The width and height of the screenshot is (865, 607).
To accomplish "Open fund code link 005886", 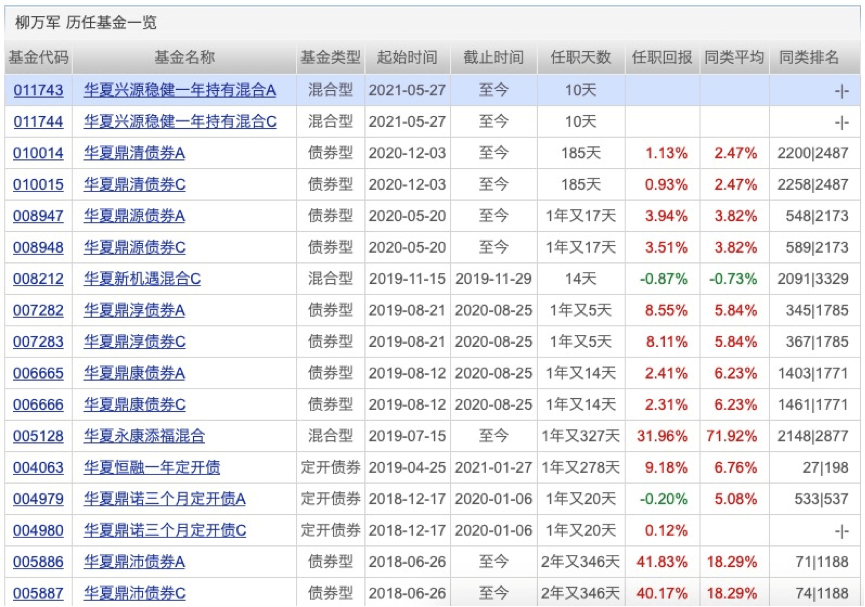I will [x=38, y=562].
